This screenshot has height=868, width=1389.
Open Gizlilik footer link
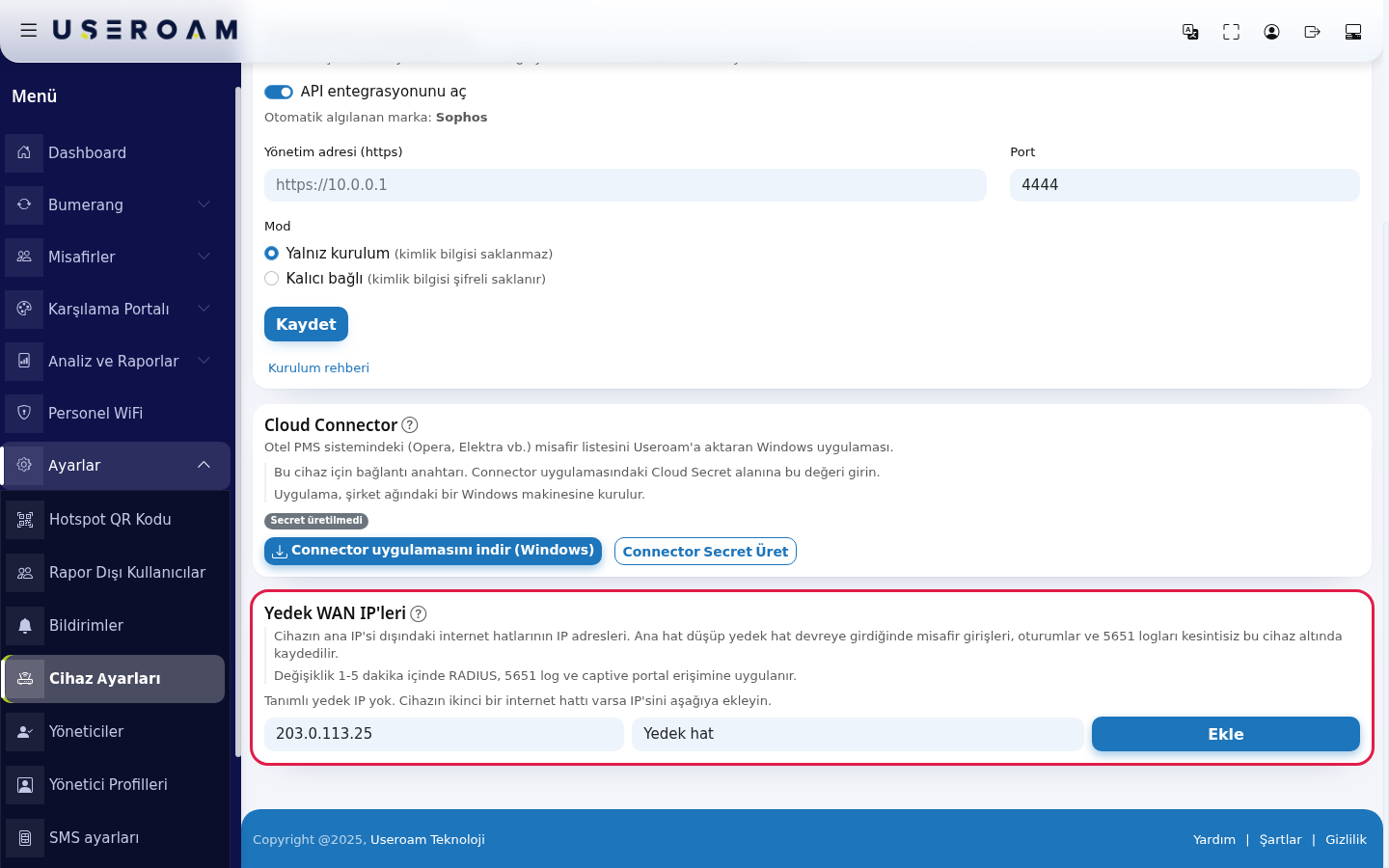tap(1346, 840)
